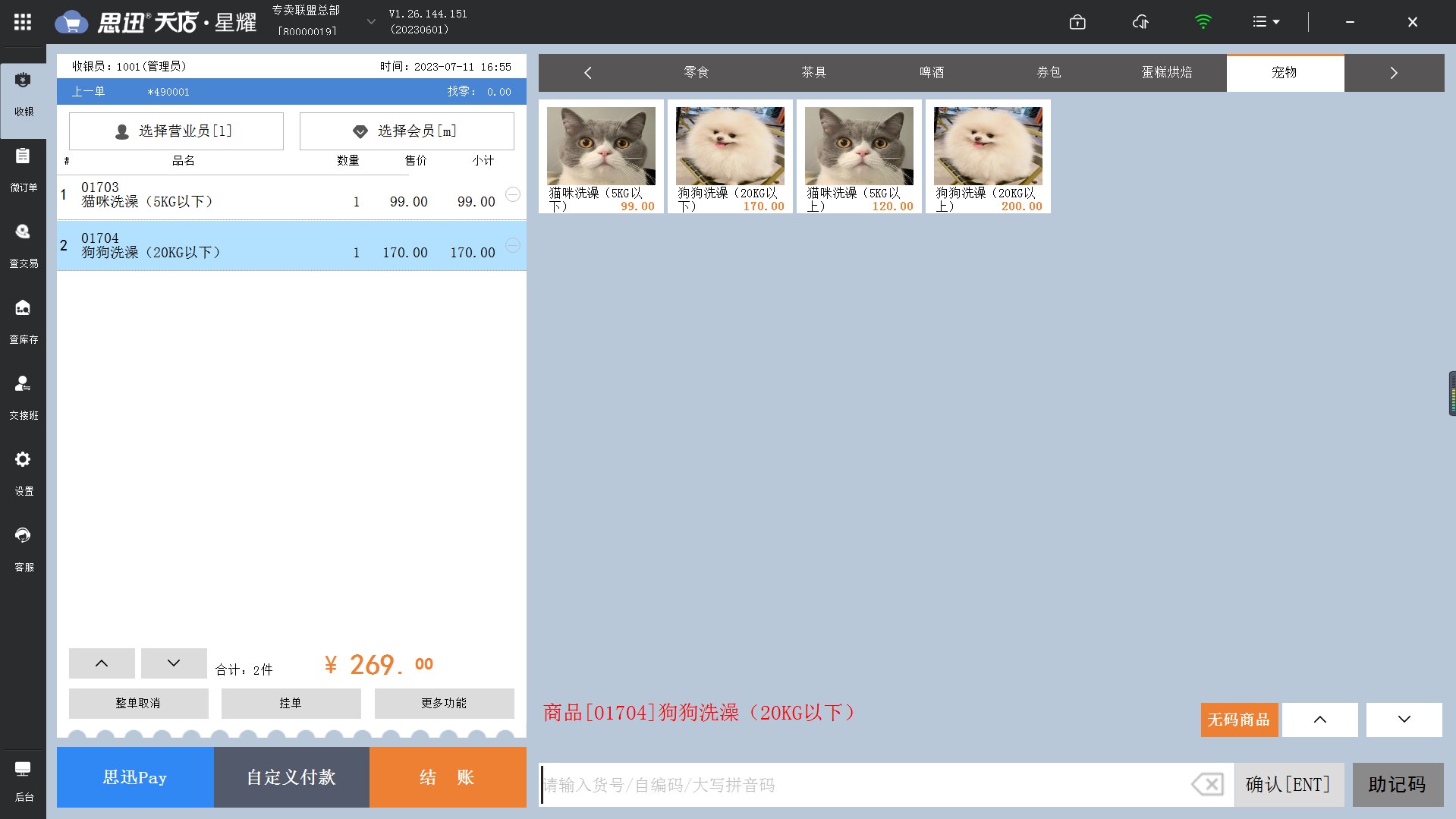The width and height of the screenshot is (1456, 819).
Task: Add 狗狗洗澡 (20KG以上) 200.00 product
Action: pos(988,156)
